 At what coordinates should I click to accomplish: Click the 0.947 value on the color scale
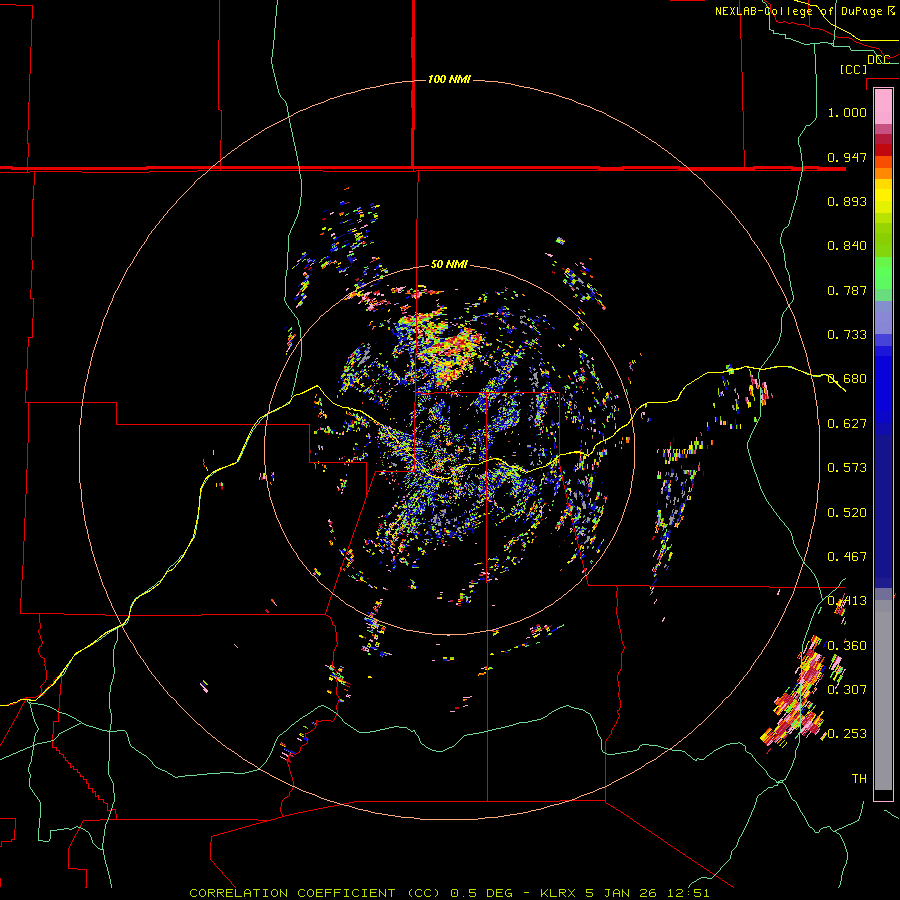click(x=847, y=157)
